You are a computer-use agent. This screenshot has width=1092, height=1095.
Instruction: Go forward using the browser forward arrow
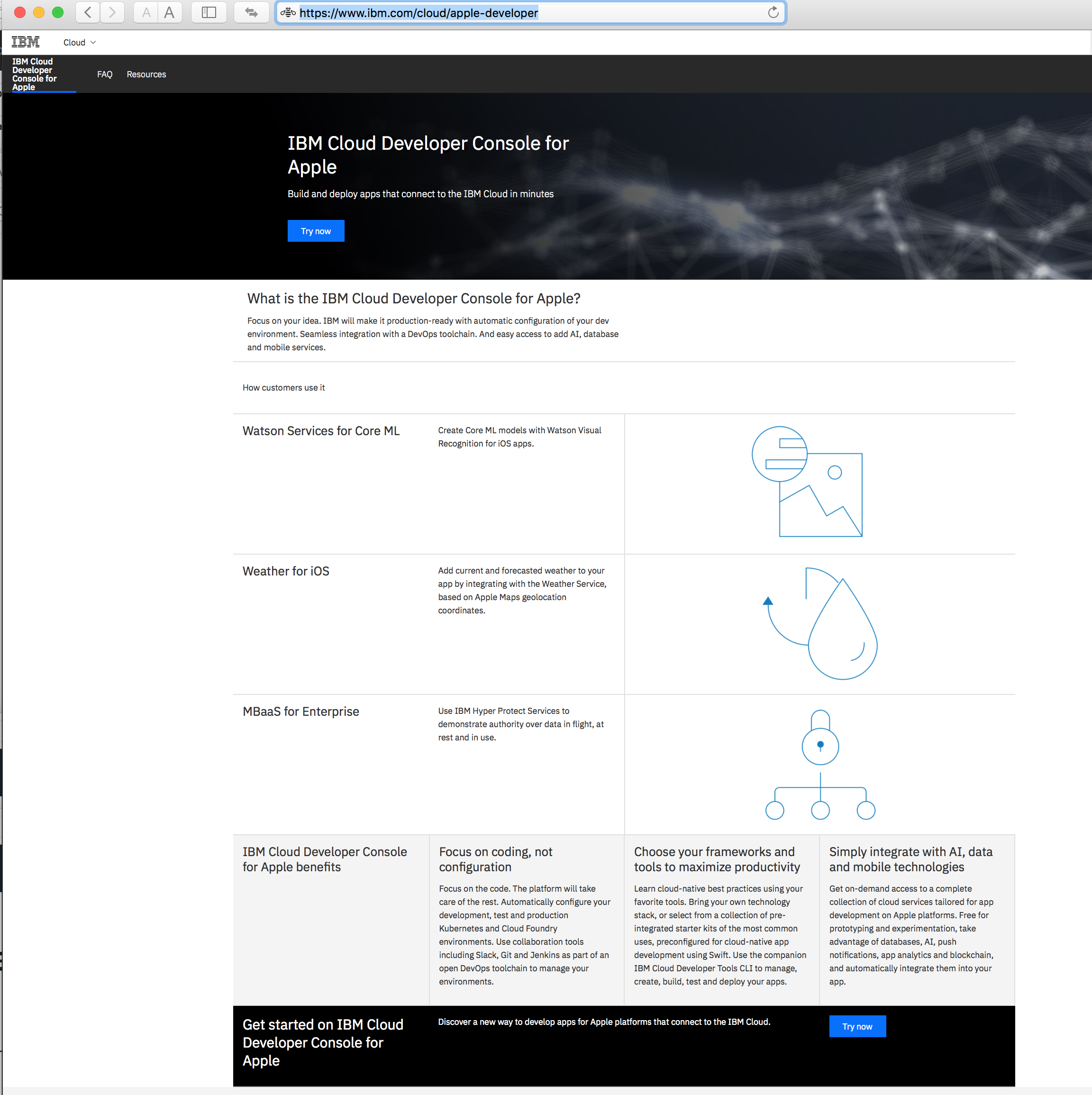pyautogui.click(x=112, y=12)
